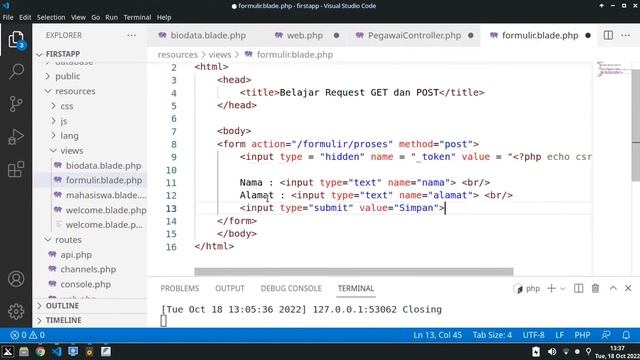Select the formulir.blade.php editor tab
The image size is (640, 360).
tap(539, 36)
